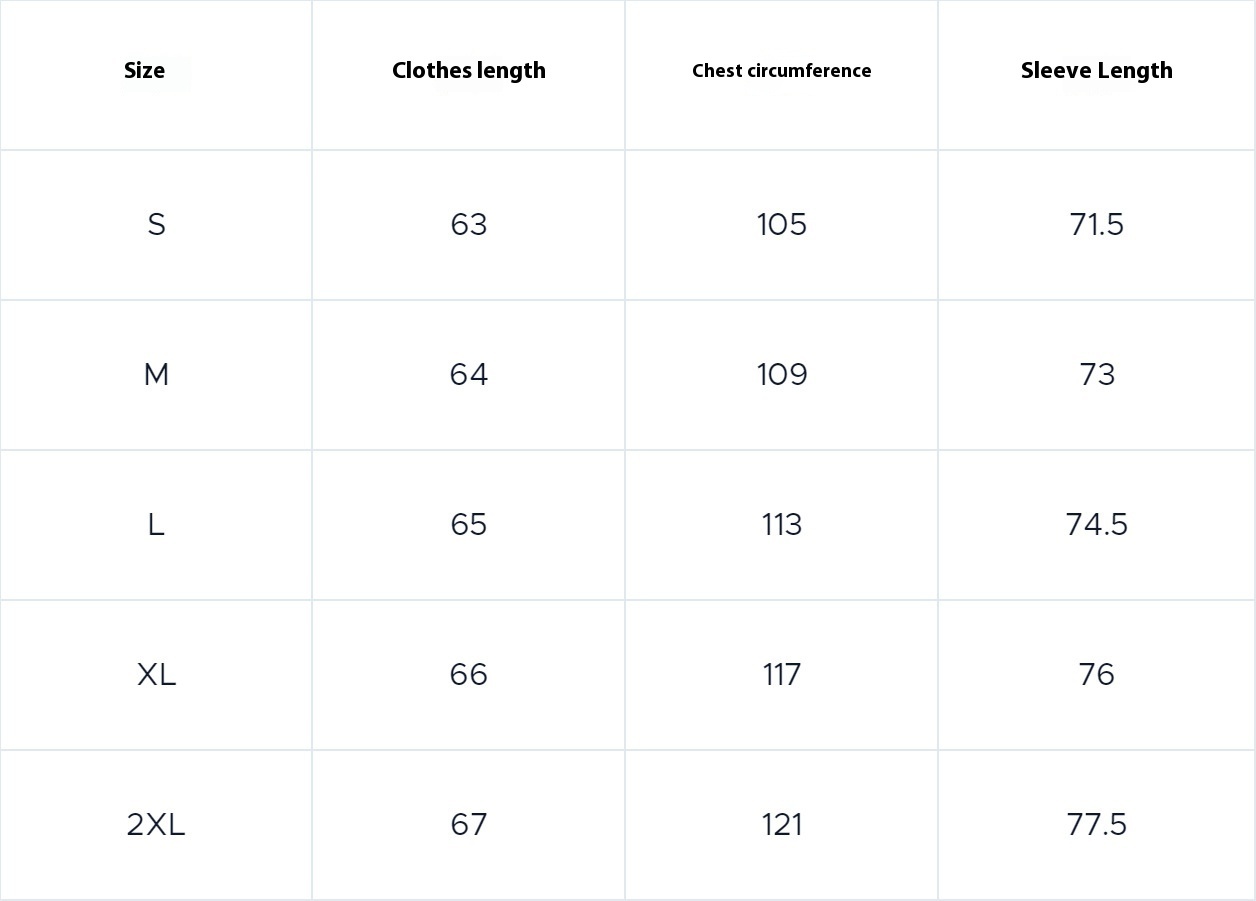Click the Clothes length header

point(469,71)
